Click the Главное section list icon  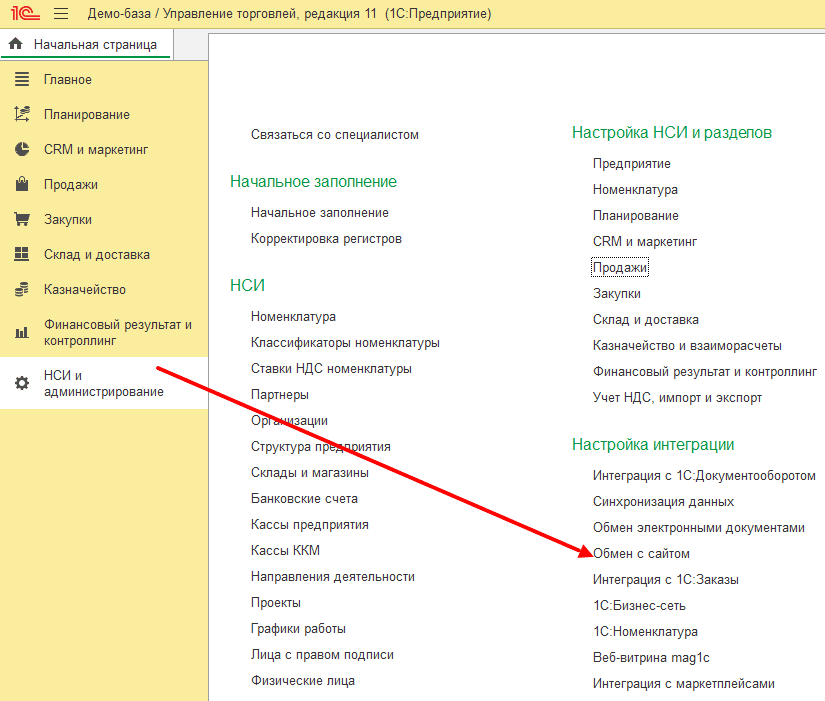[22, 79]
